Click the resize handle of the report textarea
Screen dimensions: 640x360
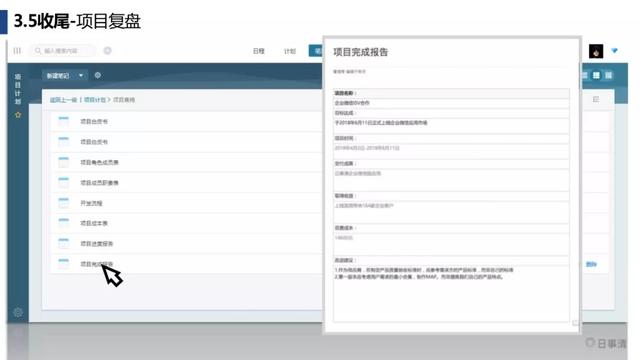tap(575, 323)
